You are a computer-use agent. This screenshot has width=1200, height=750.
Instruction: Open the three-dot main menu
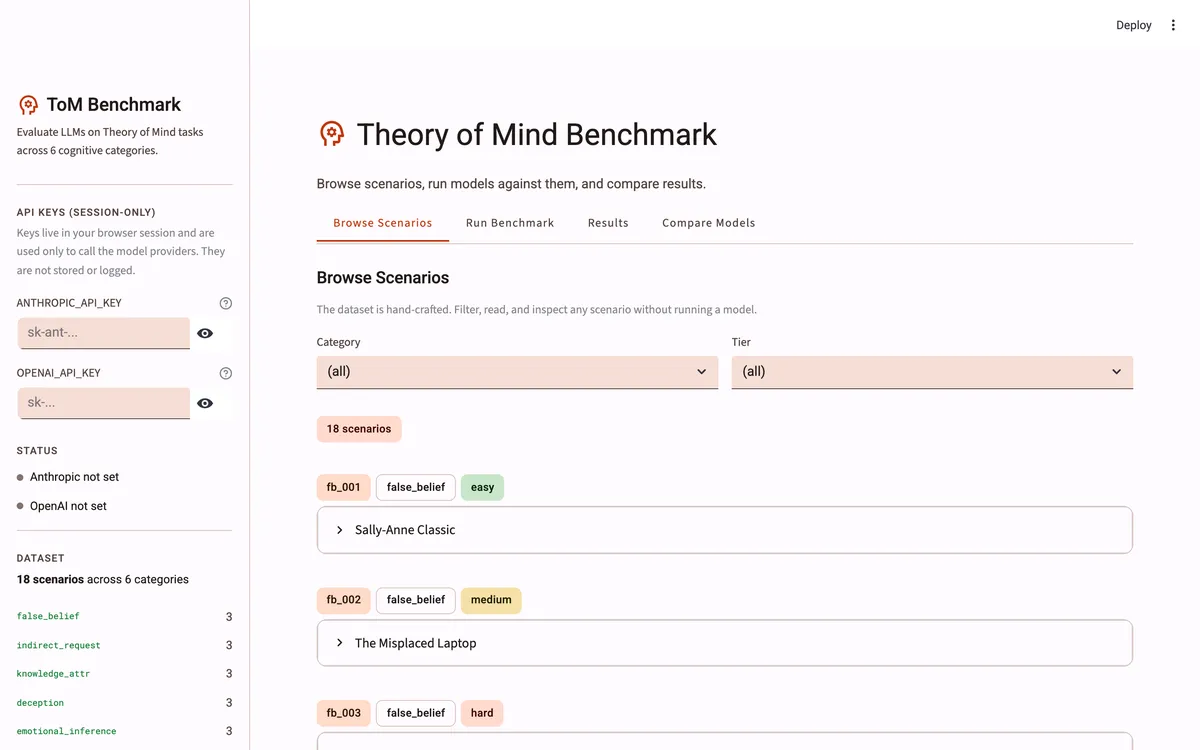pos(1174,25)
